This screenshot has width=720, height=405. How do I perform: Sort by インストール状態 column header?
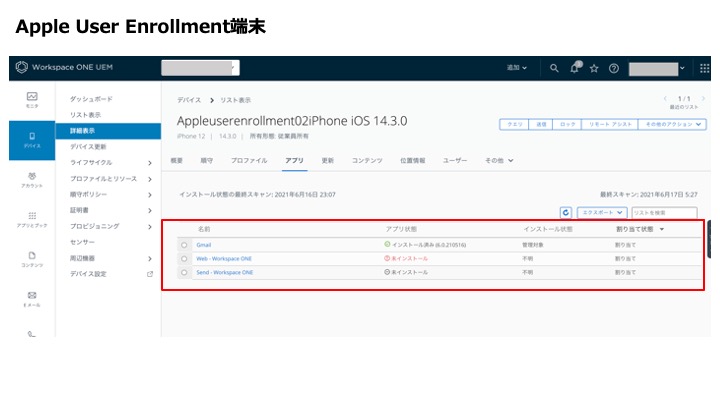point(548,229)
